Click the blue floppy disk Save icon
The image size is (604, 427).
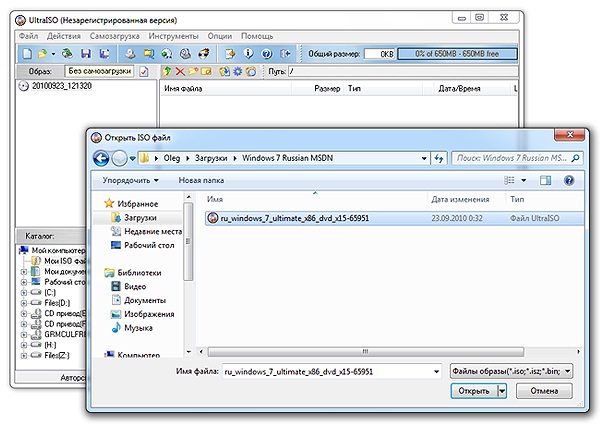[86, 54]
